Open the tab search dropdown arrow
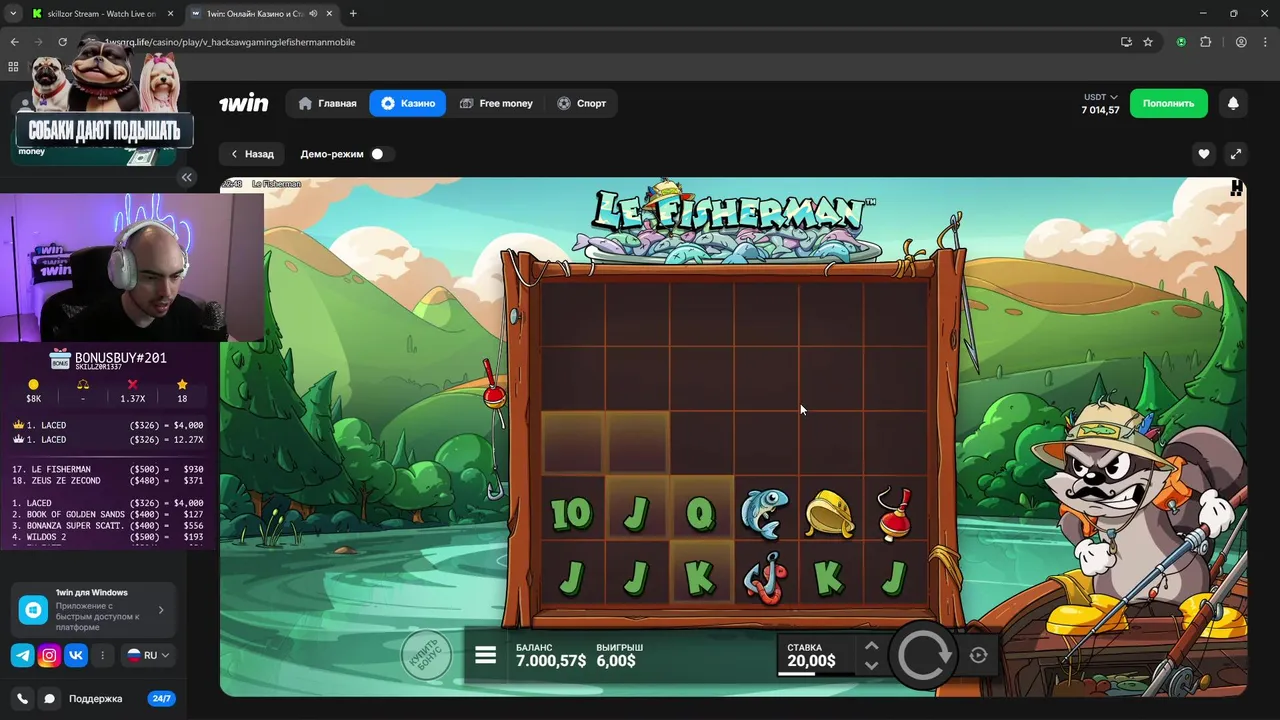This screenshot has width=1280, height=720. (12, 14)
